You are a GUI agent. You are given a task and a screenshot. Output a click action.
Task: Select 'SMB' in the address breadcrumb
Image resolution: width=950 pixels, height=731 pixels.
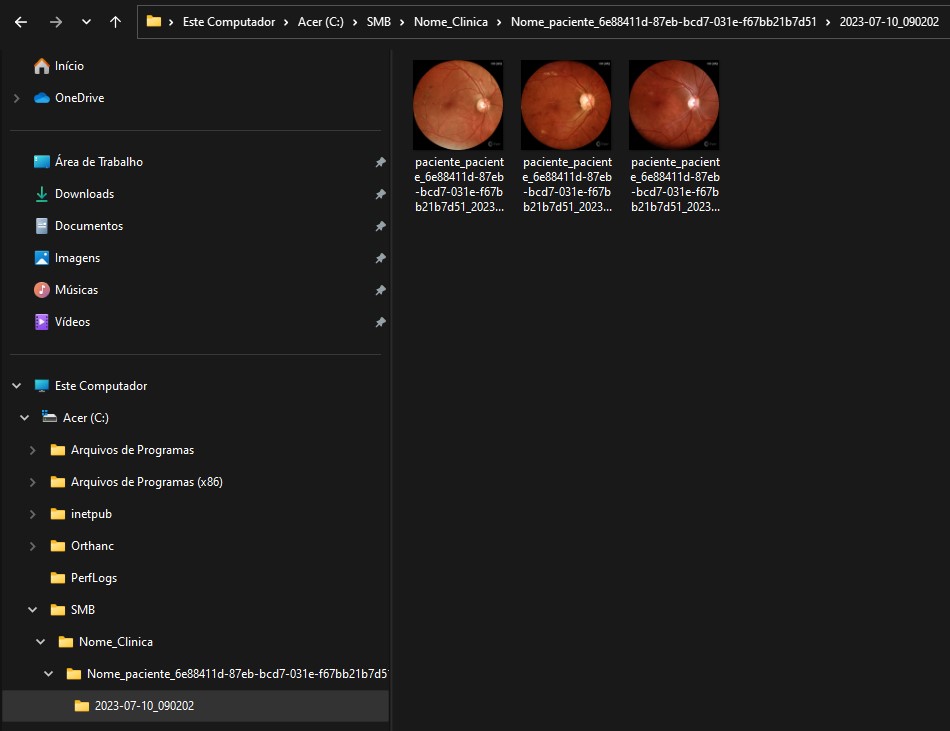[379, 22]
